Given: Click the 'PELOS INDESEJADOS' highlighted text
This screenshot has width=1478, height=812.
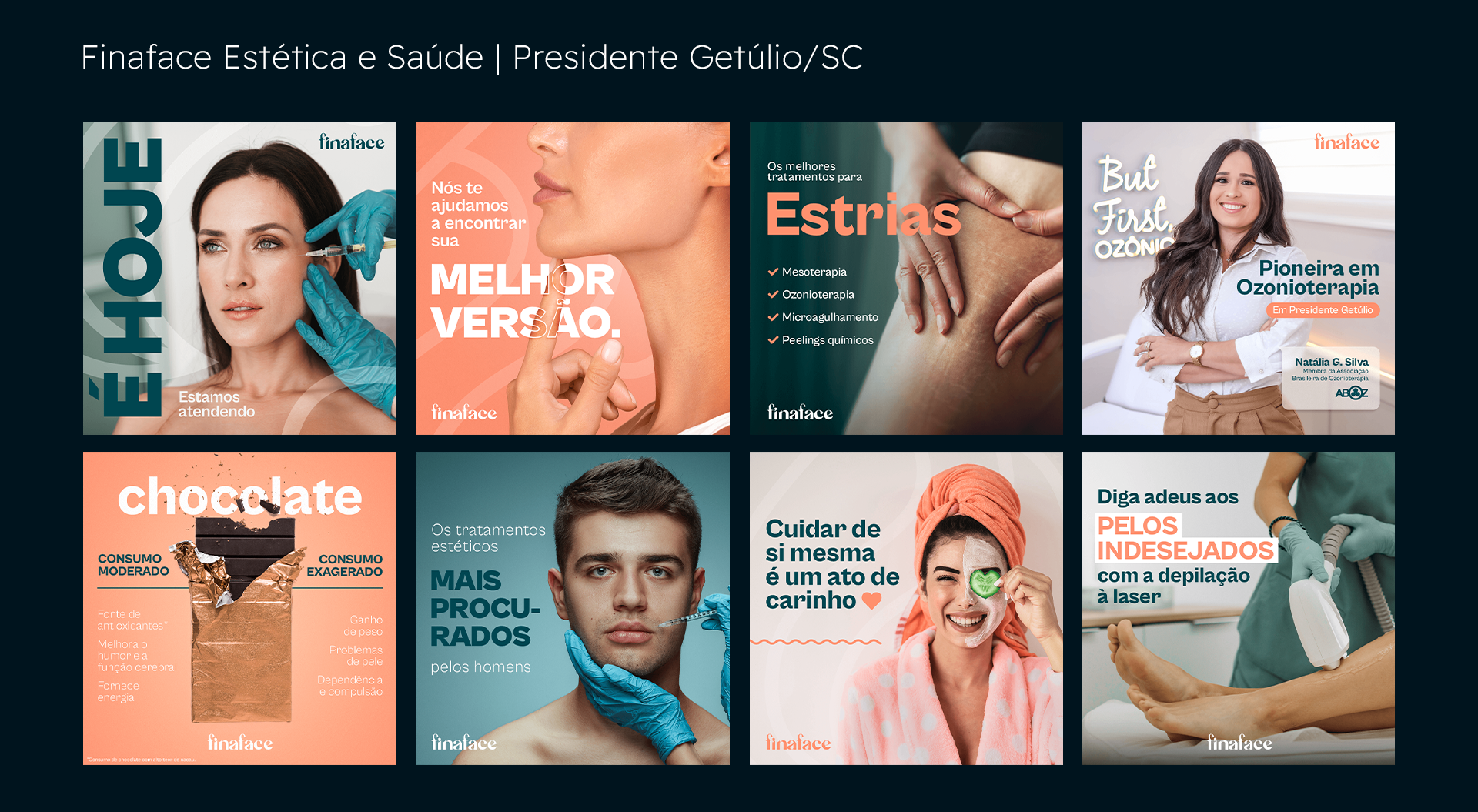Looking at the screenshot, I should click(x=1186, y=538).
